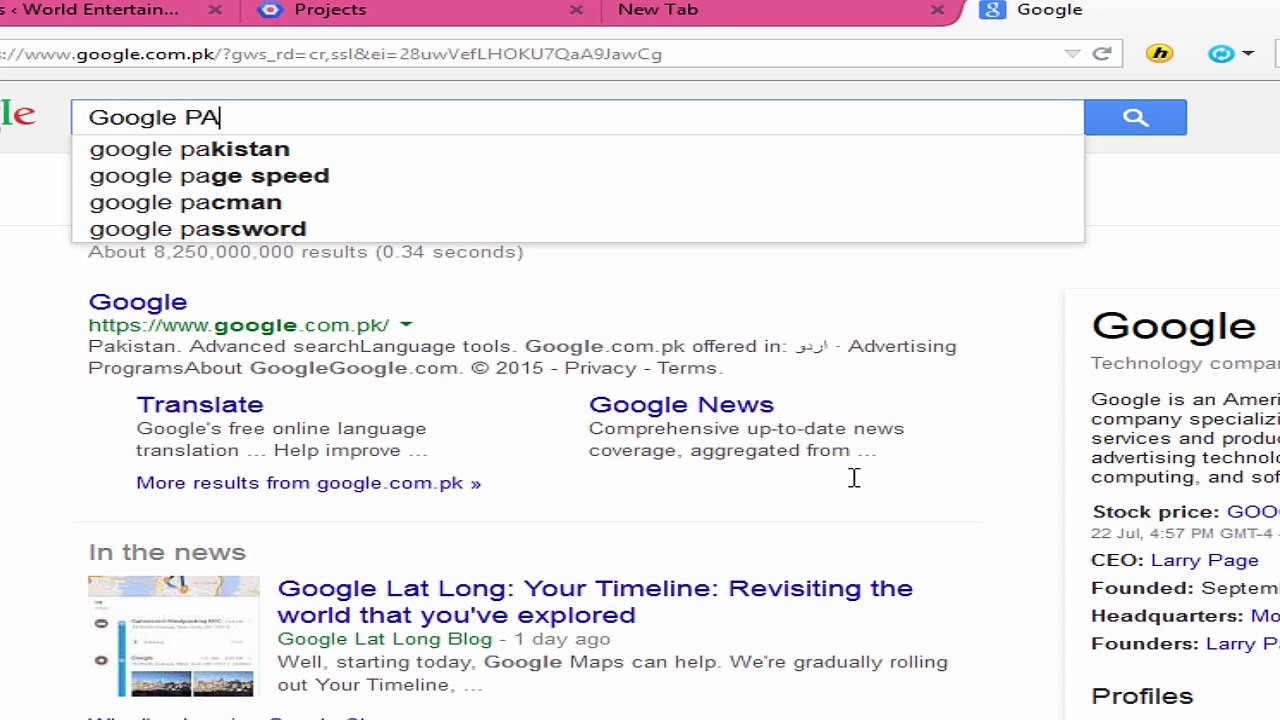Click the partial Google logo beside the search box
1280x720 pixels.
[x=17, y=116]
